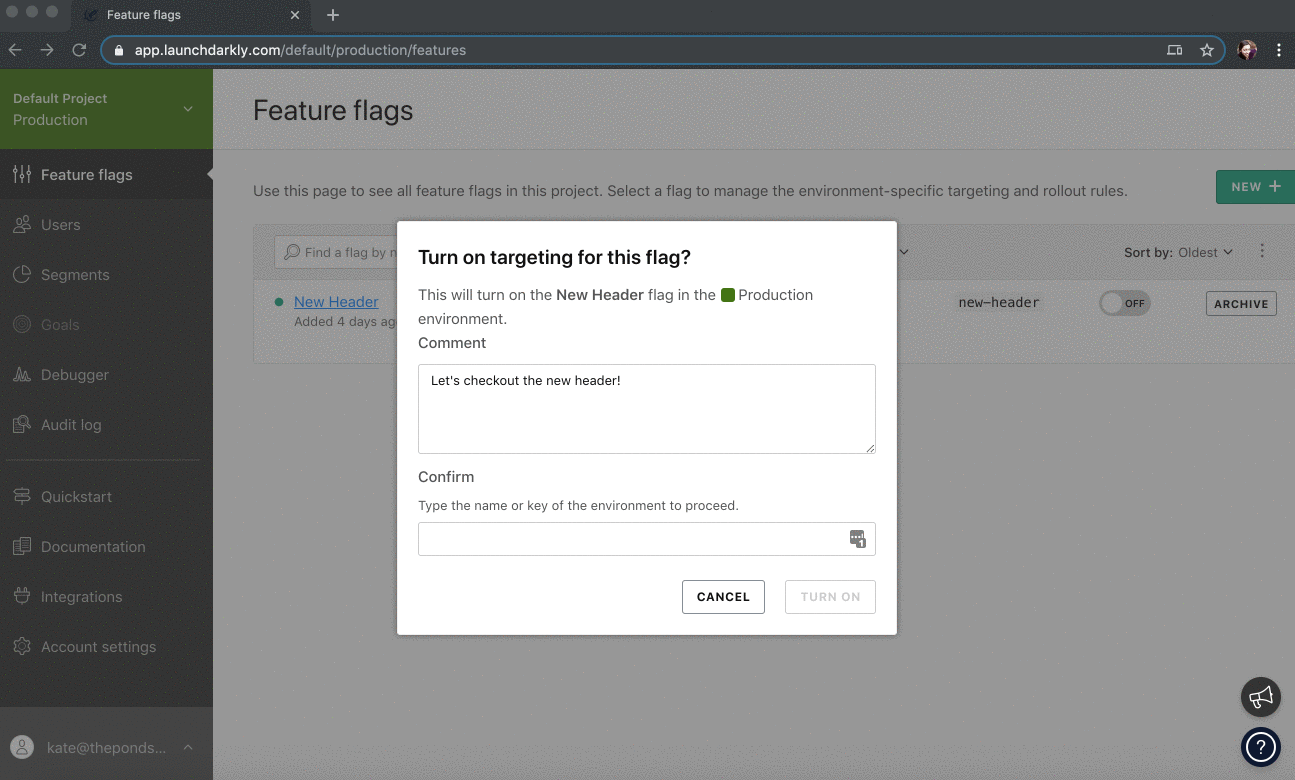Screen dimensions: 1295x780
Task: Open Account settings
Action: [x=97, y=646]
